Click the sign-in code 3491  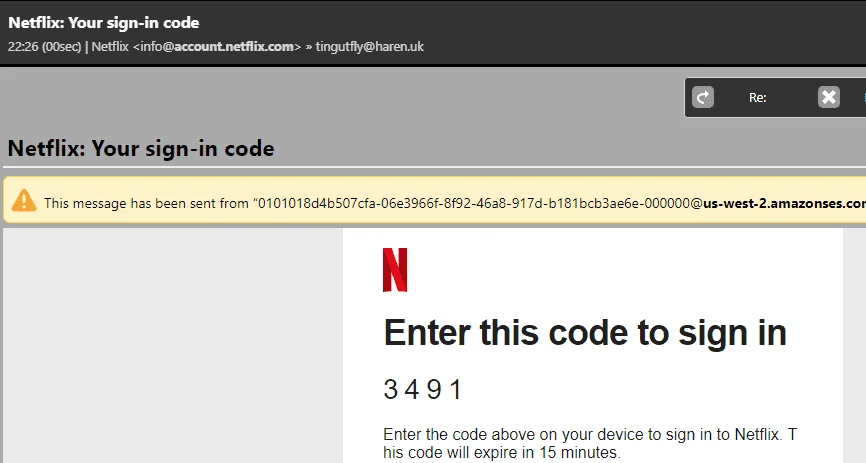(x=423, y=389)
